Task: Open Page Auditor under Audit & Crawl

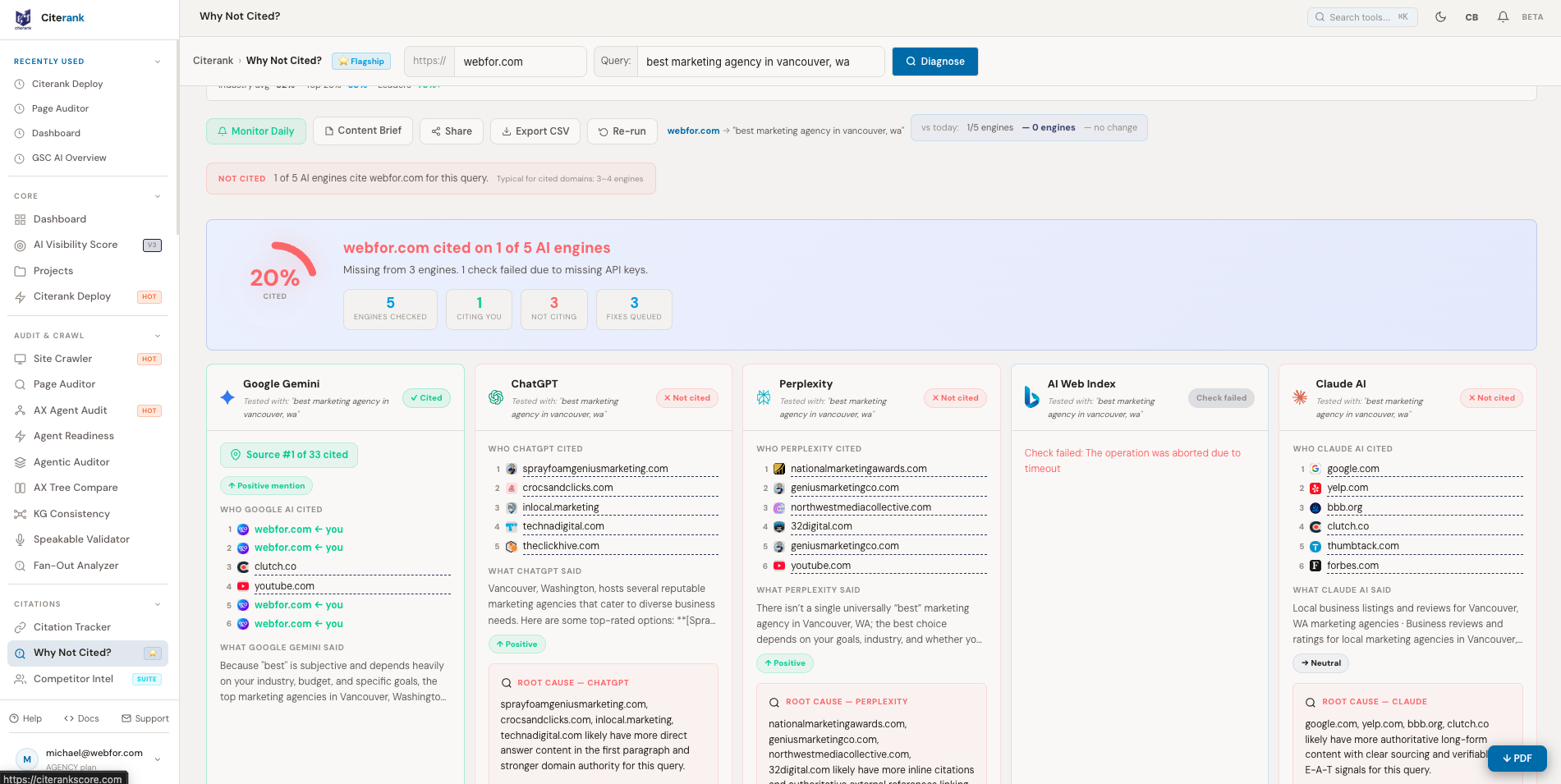Action: (x=88, y=384)
